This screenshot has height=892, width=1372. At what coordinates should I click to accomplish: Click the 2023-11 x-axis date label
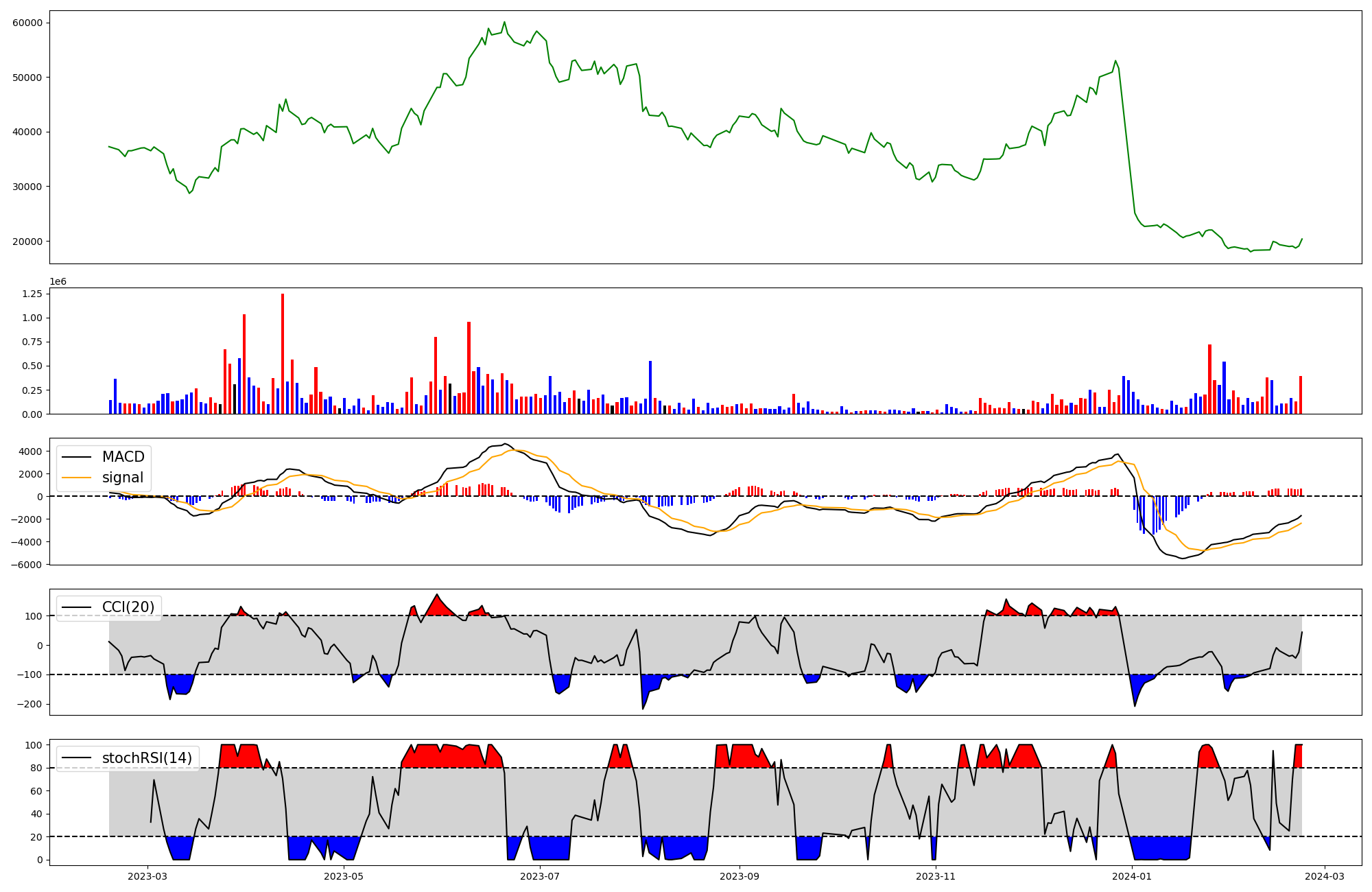tap(936, 876)
